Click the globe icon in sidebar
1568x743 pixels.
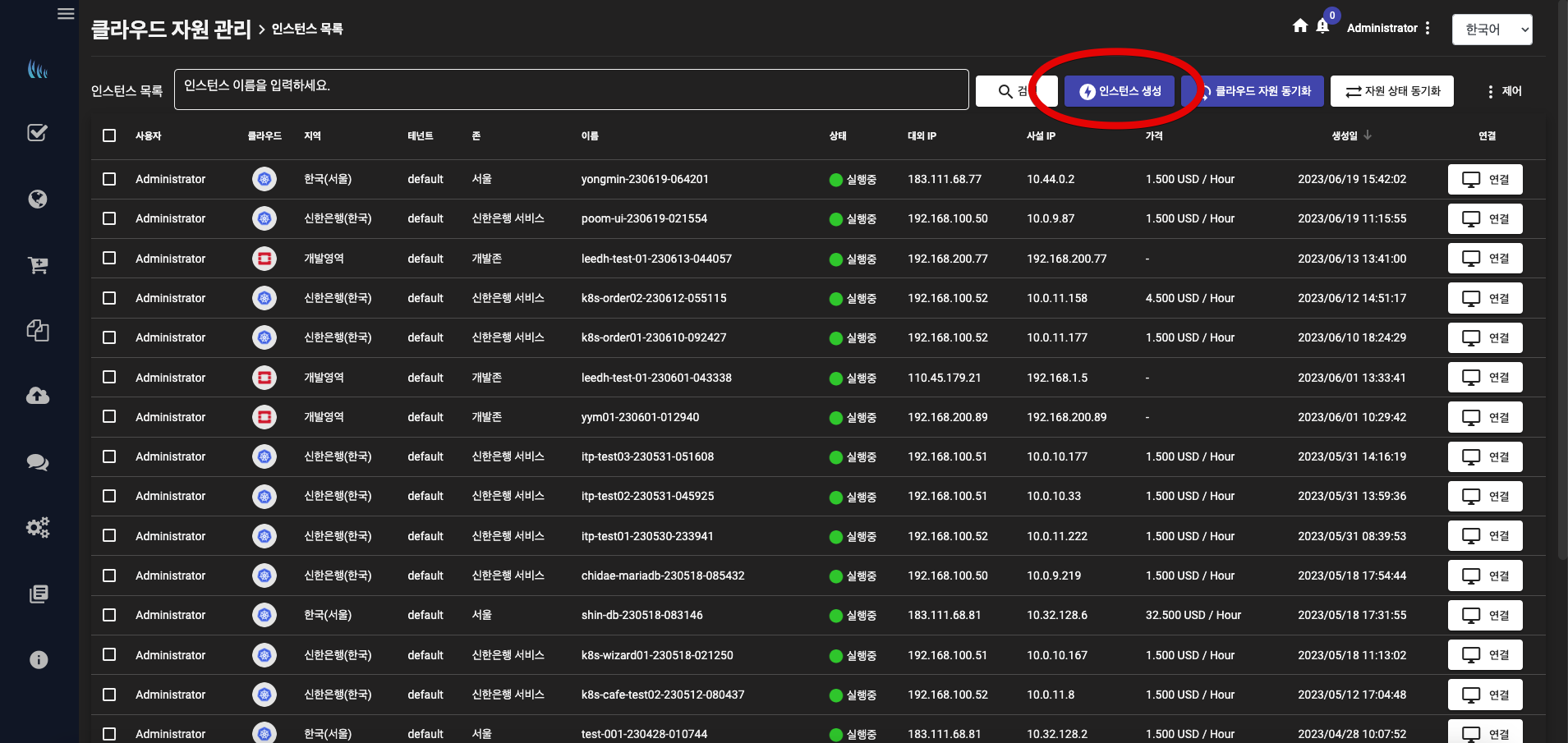click(x=38, y=199)
